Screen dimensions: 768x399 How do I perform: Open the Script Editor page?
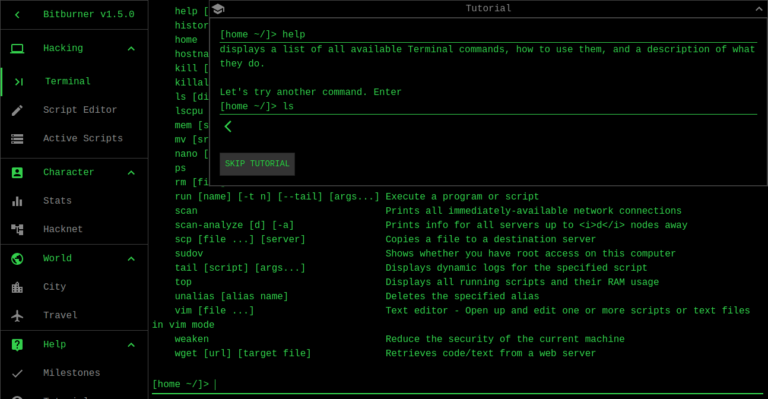click(x=74, y=110)
